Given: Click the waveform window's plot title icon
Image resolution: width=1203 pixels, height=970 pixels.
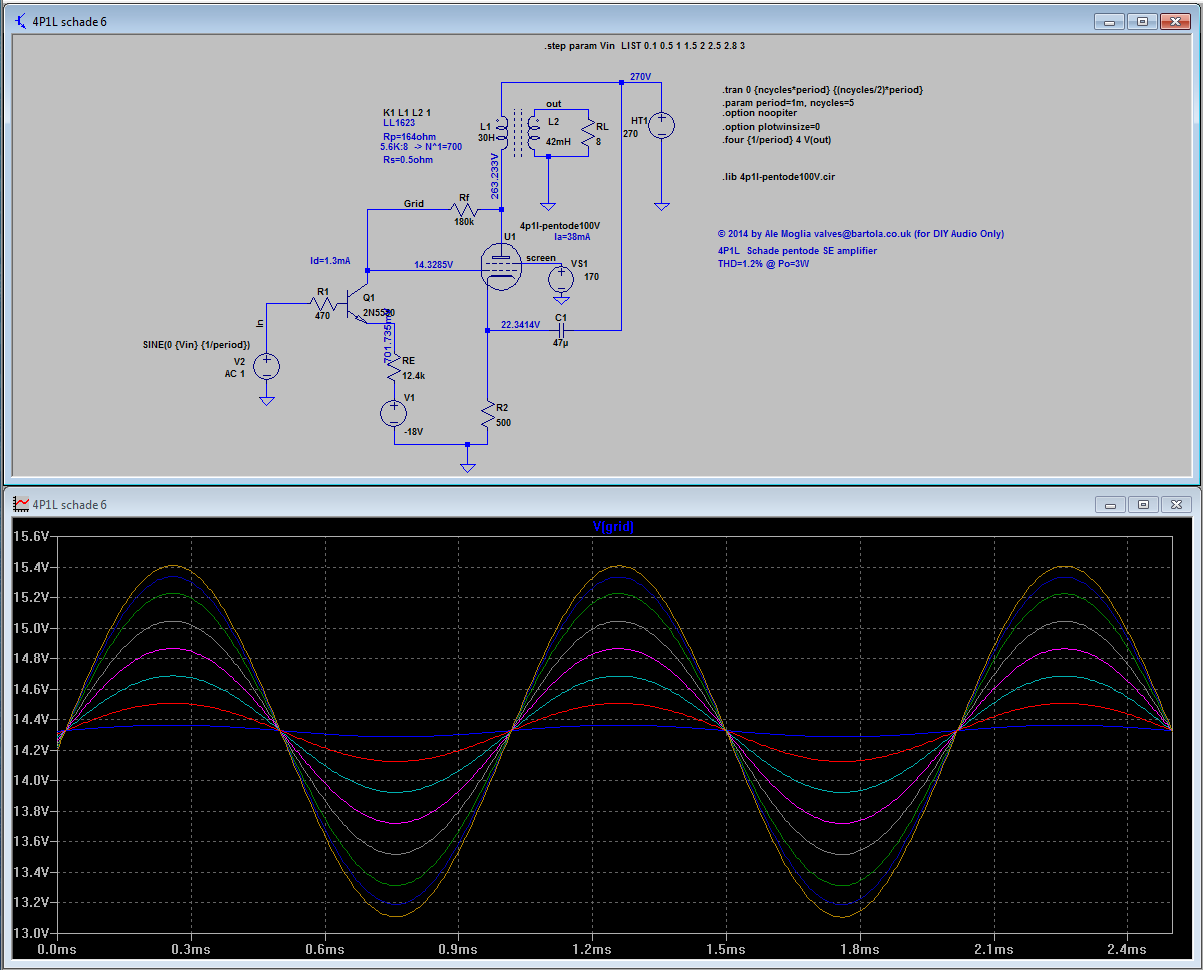Looking at the screenshot, I should [x=20, y=504].
